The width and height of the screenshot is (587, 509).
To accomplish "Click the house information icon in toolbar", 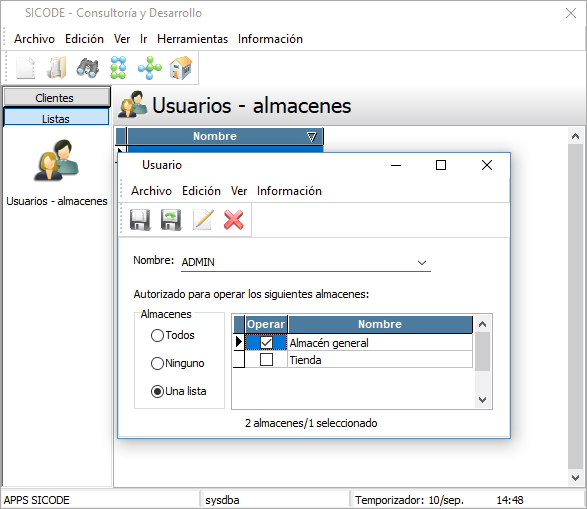I will click(181, 68).
